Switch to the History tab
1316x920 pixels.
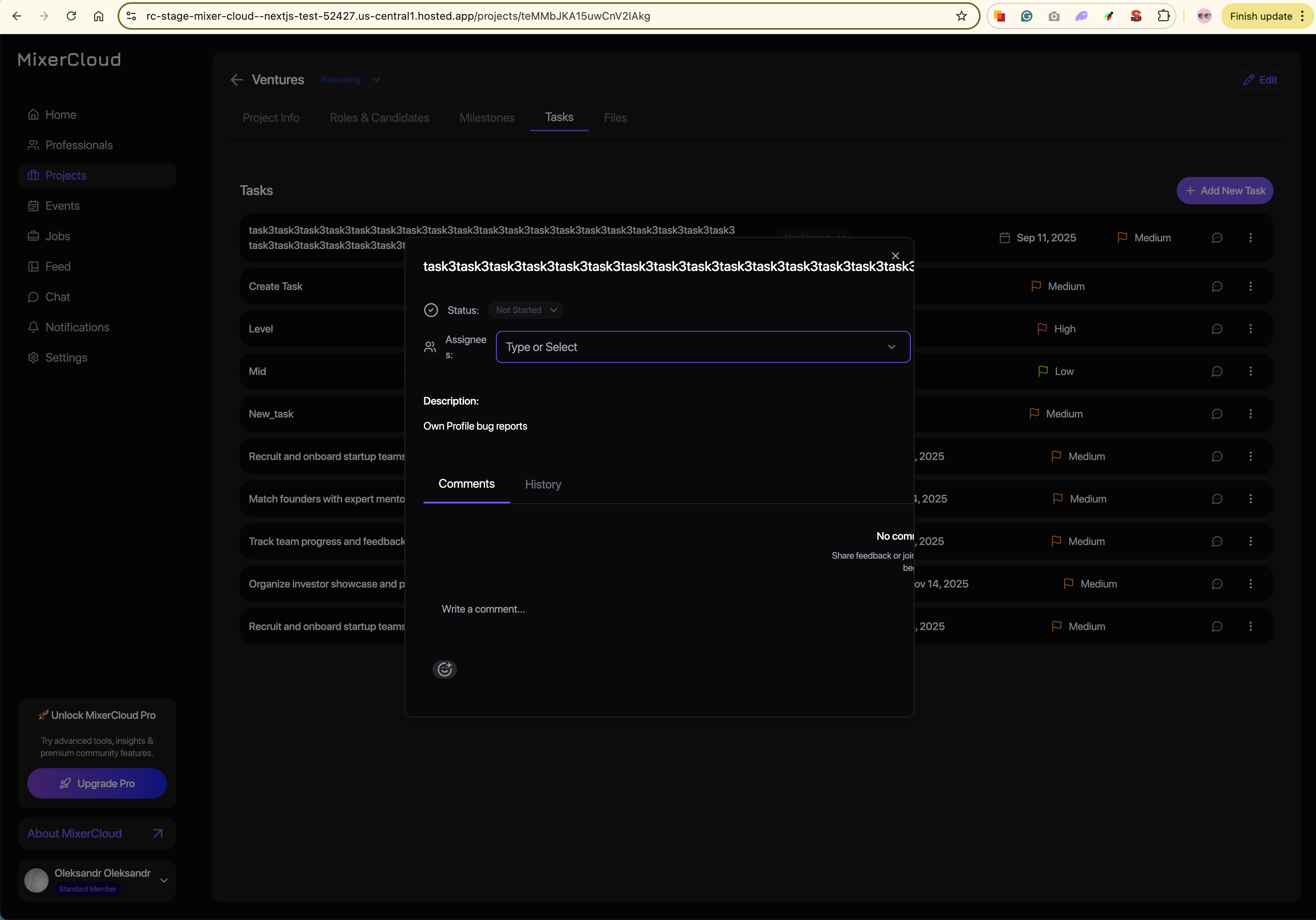pos(542,484)
